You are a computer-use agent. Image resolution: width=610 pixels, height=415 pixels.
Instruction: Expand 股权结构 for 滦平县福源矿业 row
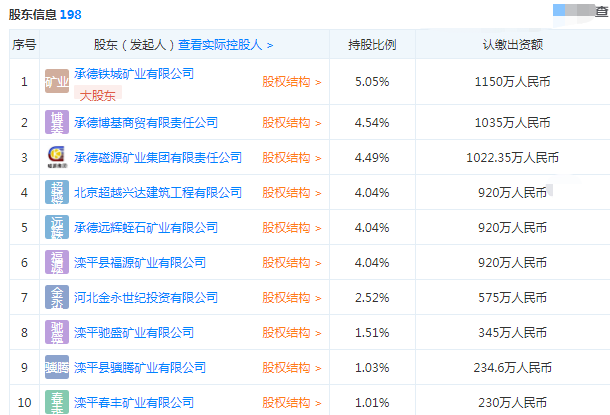[292, 263]
